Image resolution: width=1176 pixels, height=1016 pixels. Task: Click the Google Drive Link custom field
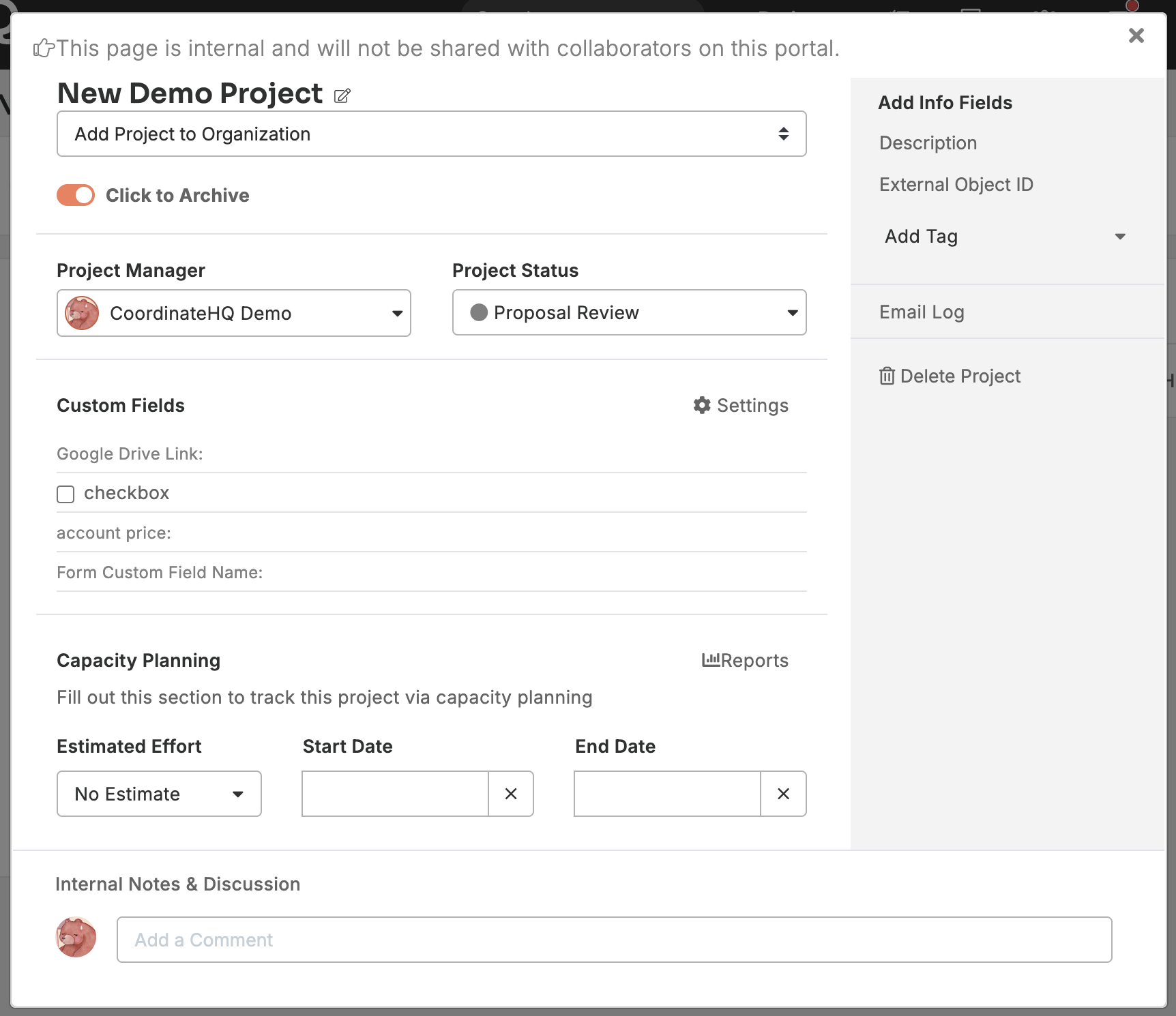[432, 453]
